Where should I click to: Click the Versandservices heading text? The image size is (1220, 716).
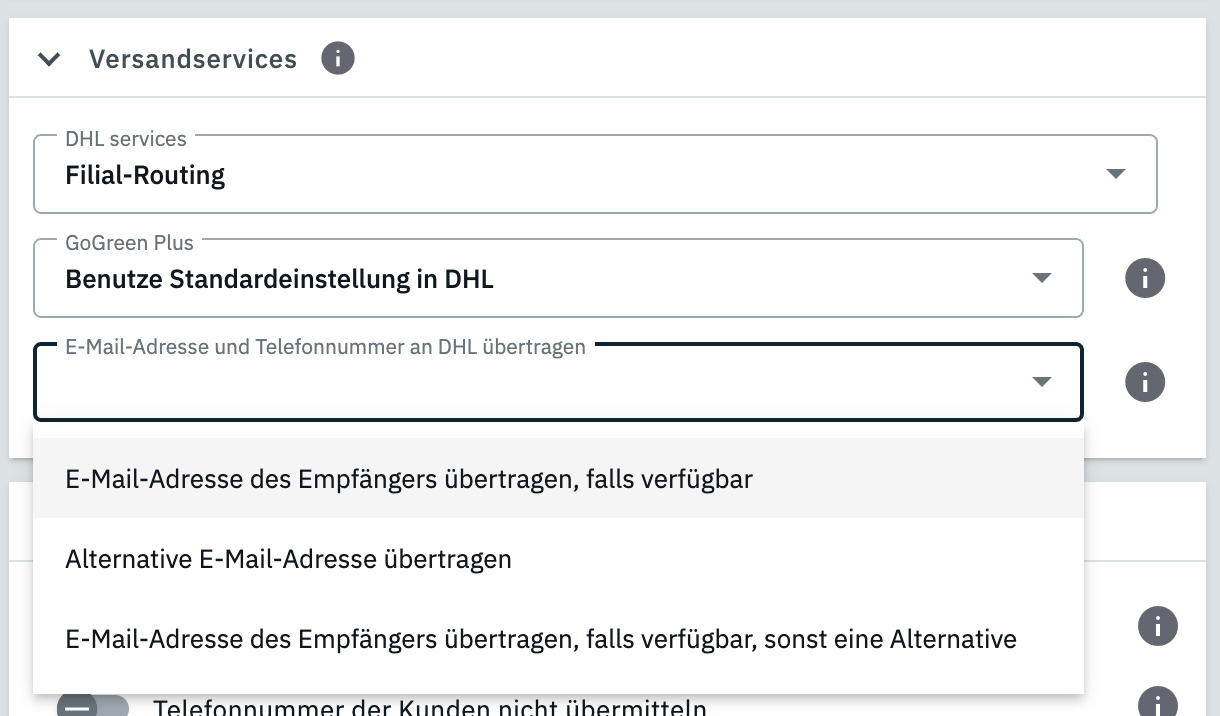click(x=193, y=60)
